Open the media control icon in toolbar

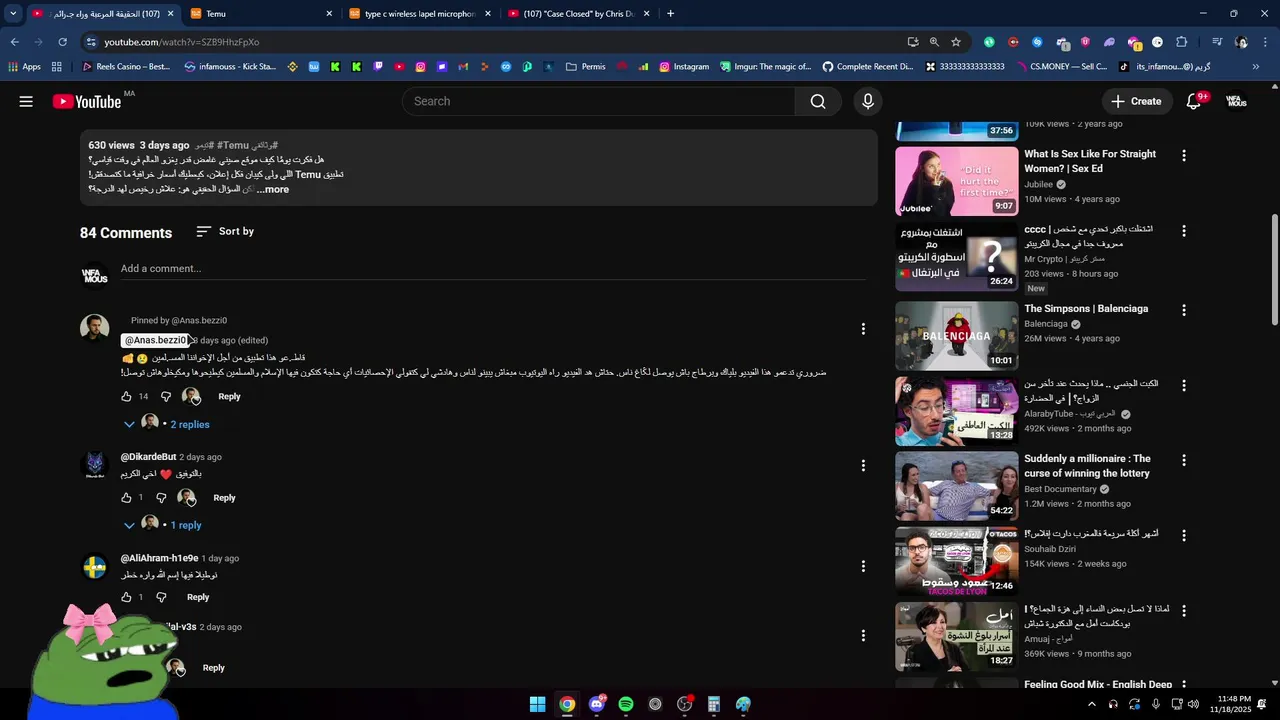pos(1217,42)
